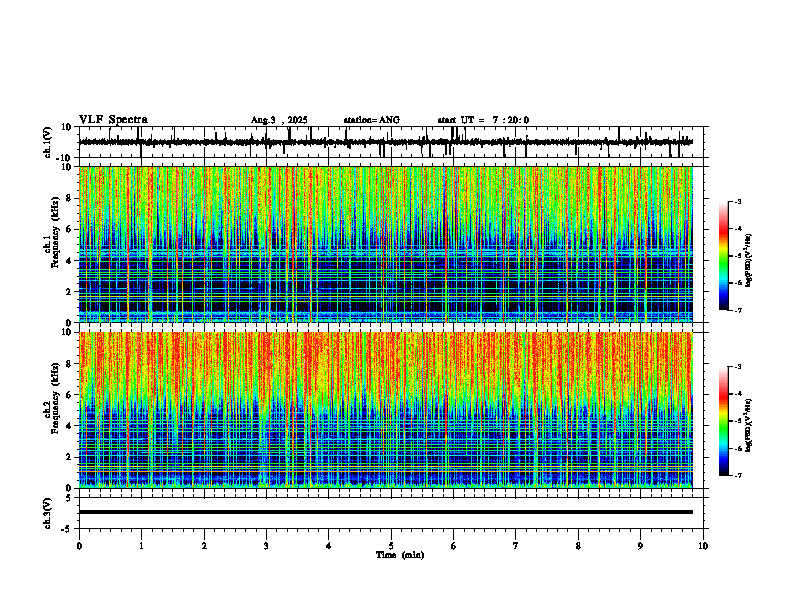792x612 pixels.
Task: Click the time-axis tick label "7"
Action: click(x=516, y=546)
